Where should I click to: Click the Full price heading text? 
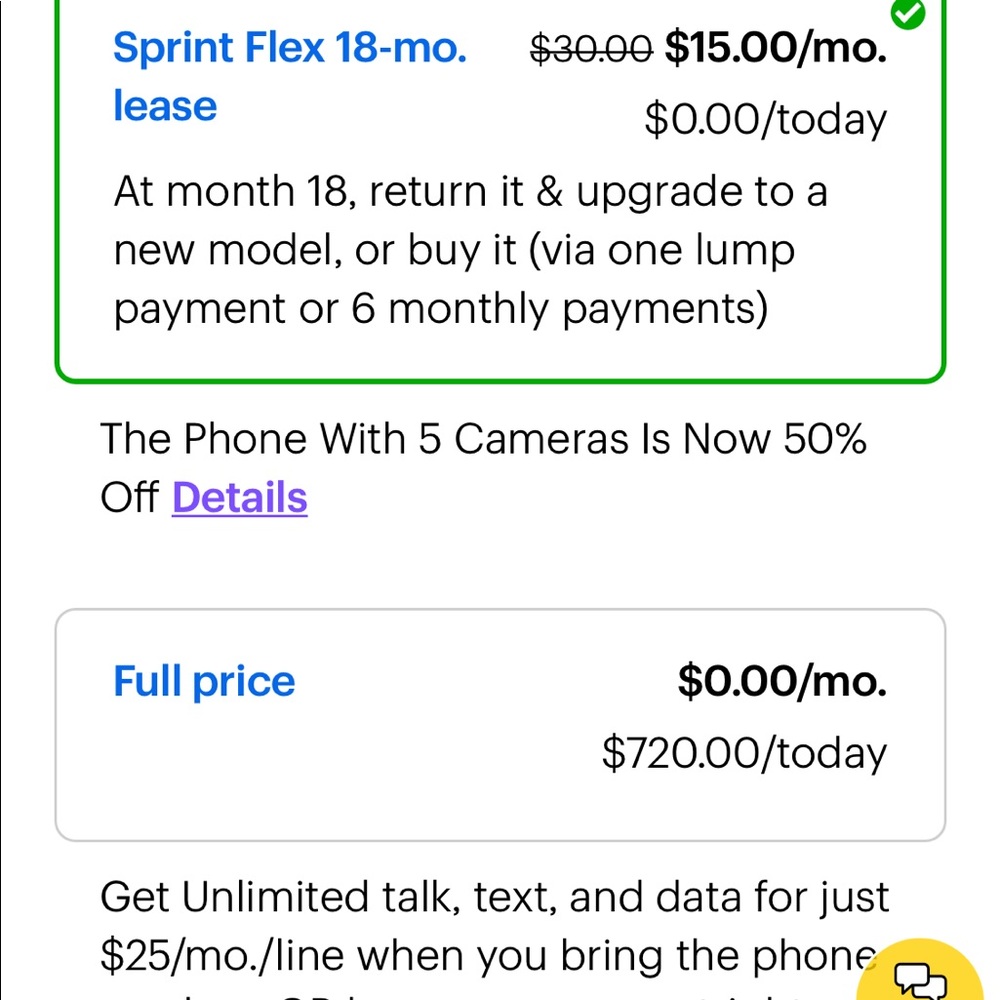coord(204,682)
